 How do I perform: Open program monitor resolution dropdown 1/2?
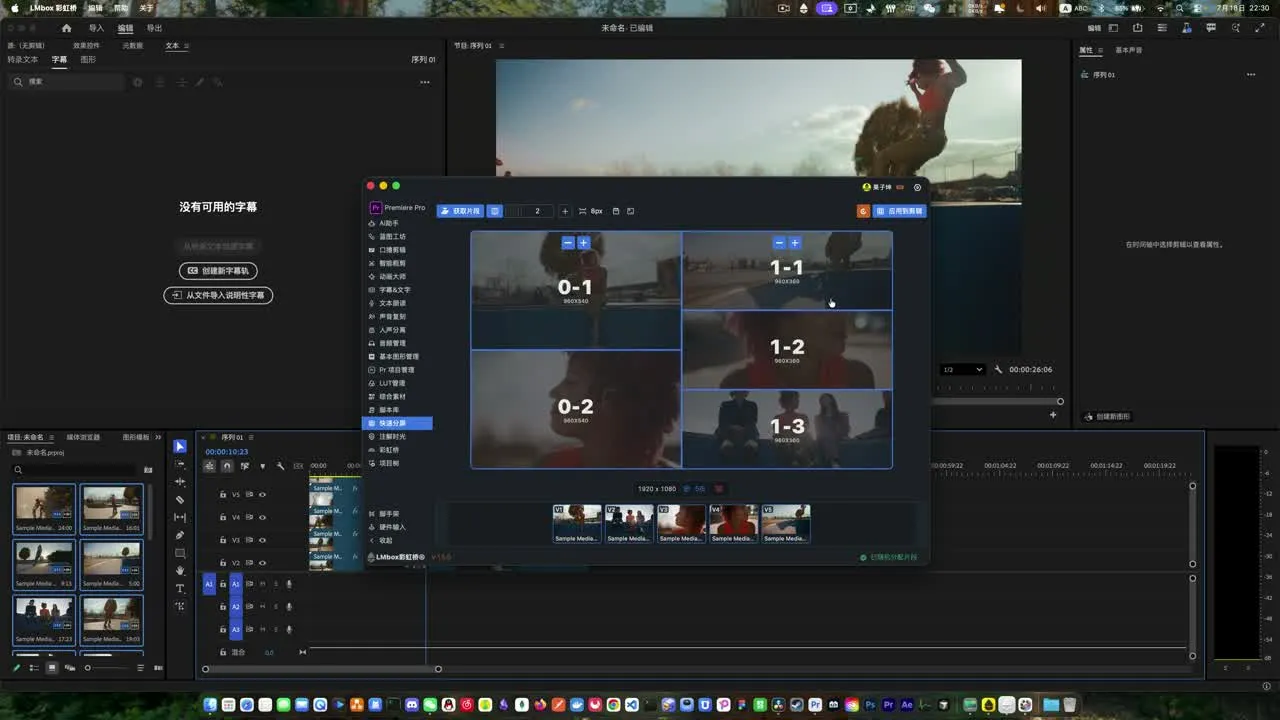click(963, 369)
